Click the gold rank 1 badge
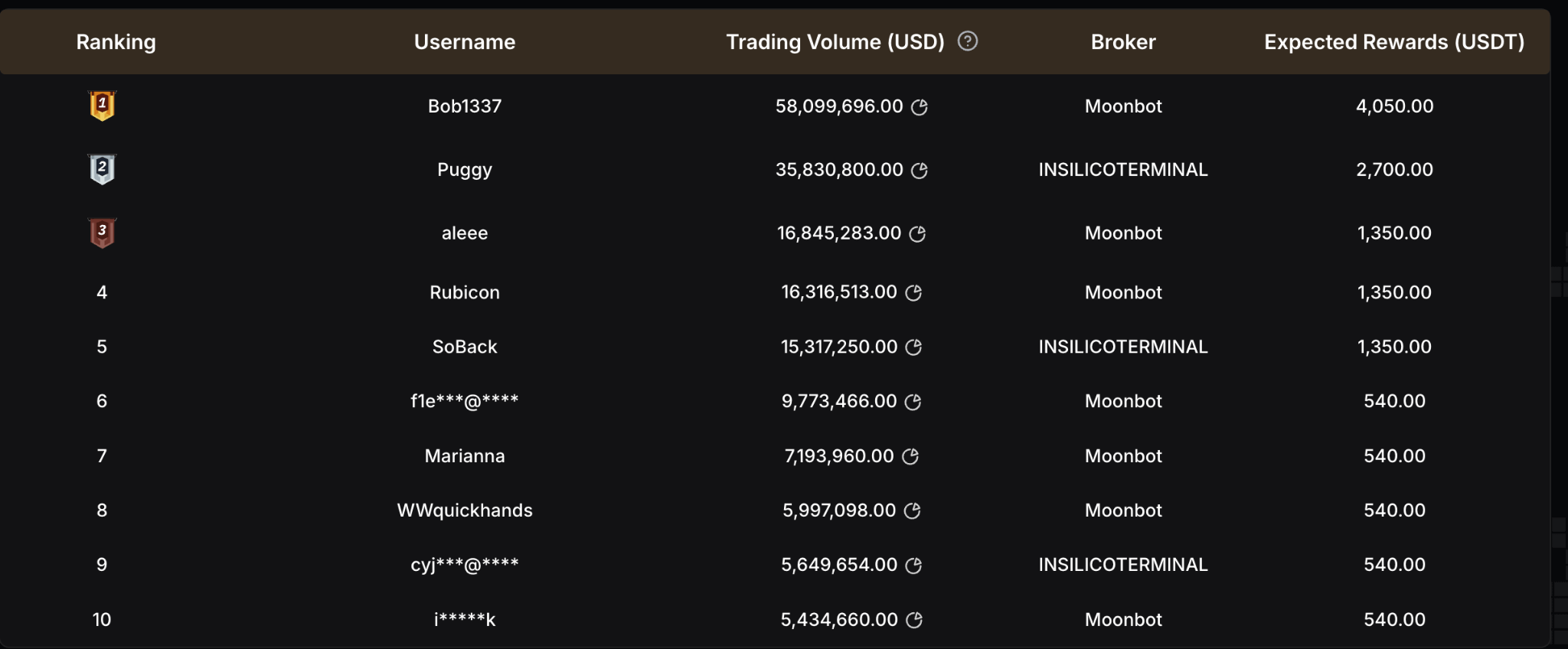Image resolution: width=1568 pixels, height=649 pixels. 102,106
